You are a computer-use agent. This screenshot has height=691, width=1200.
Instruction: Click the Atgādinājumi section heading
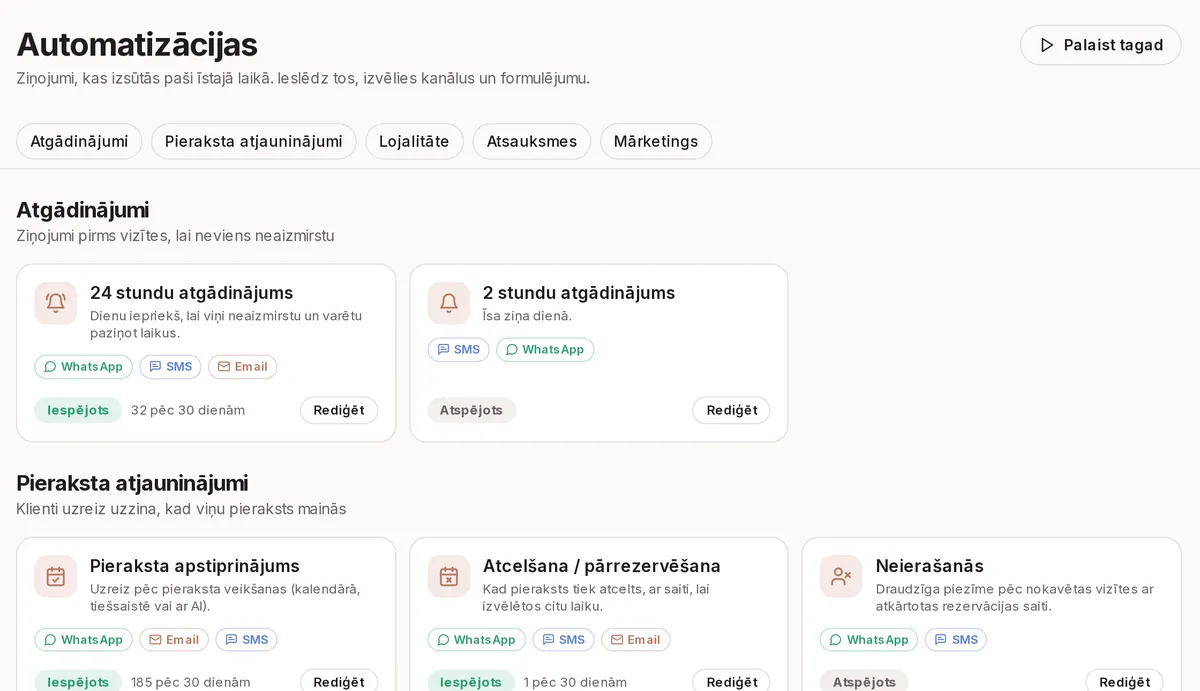tap(83, 210)
